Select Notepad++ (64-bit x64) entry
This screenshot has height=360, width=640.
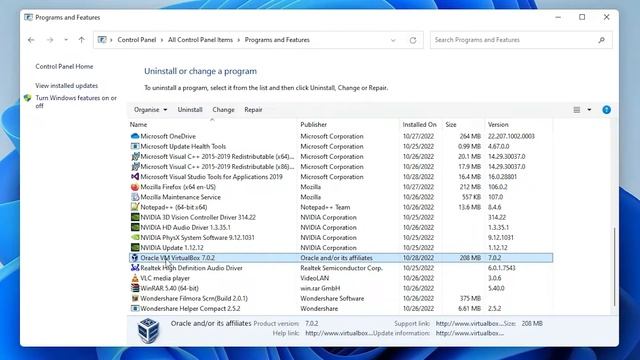coord(174,207)
